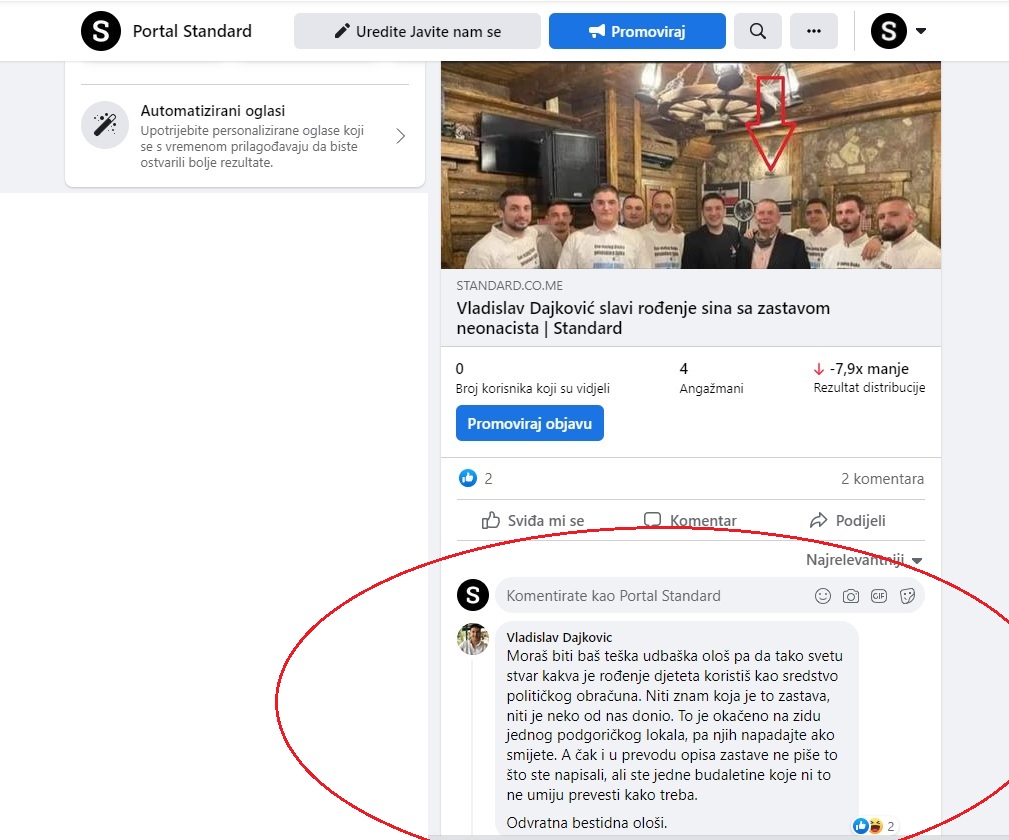Attach a photo with the camera icon
Image resolution: width=1009 pixels, height=840 pixels.
[851, 596]
